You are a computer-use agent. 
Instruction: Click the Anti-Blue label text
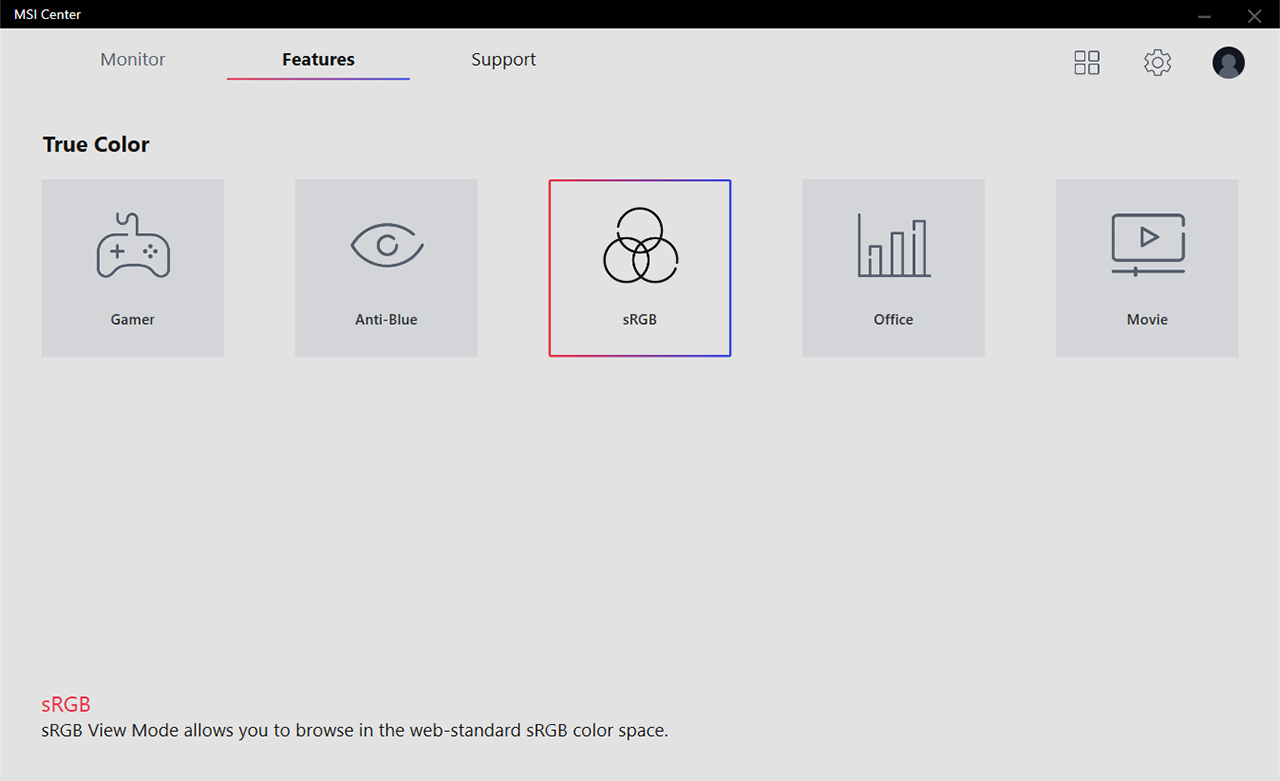387,320
